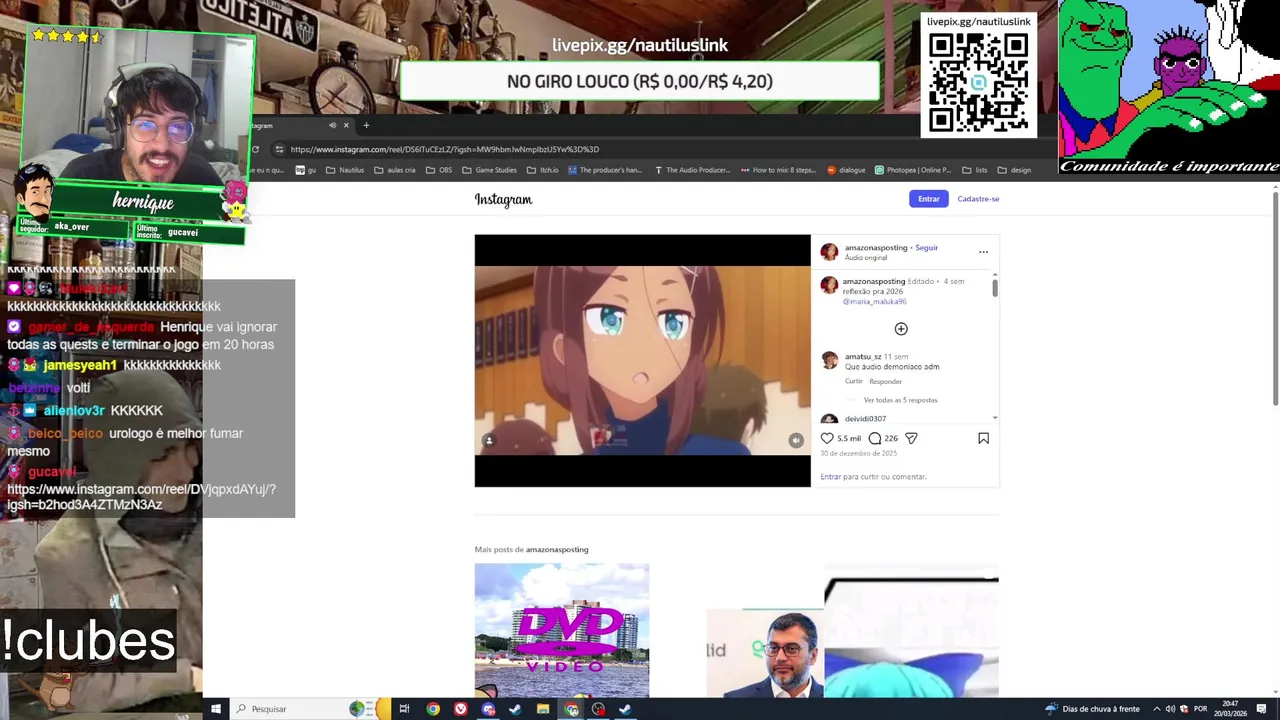
Task: Click the blue Entrar button
Action: (928, 199)
